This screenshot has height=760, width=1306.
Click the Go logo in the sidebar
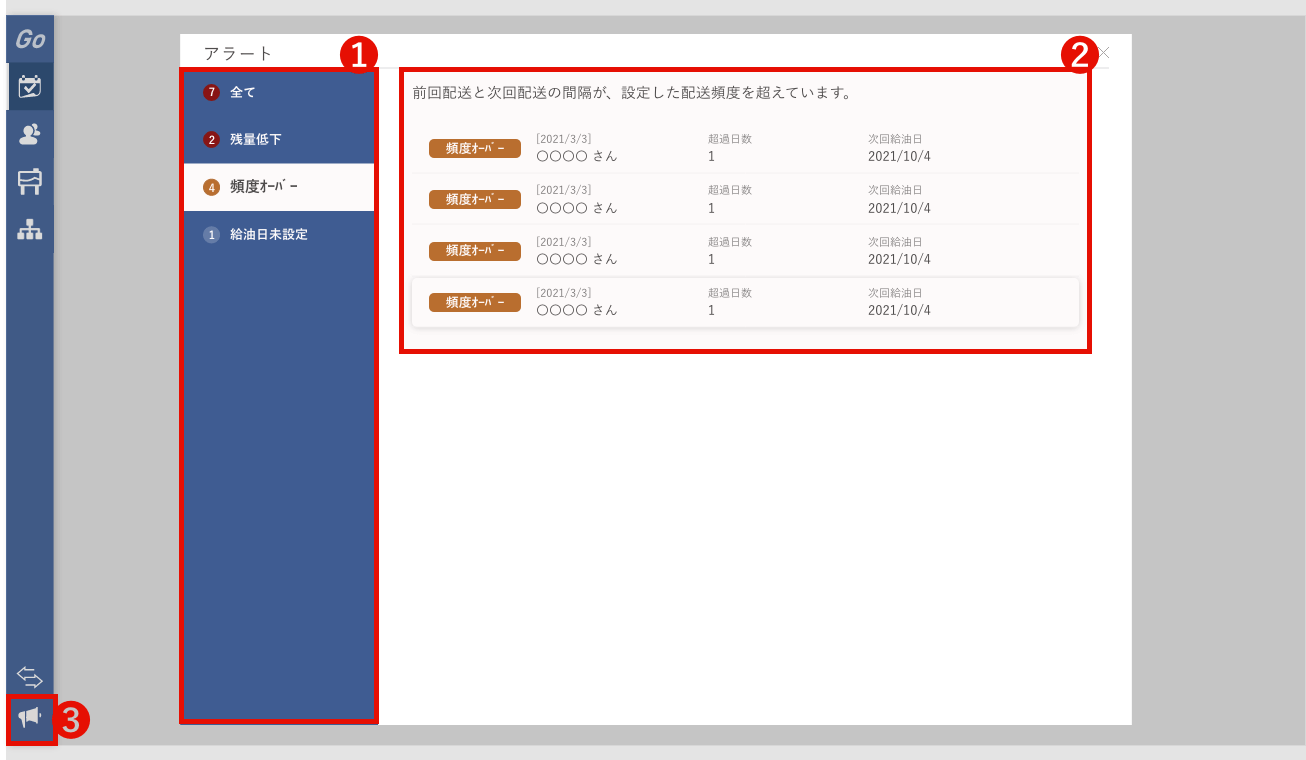pos(30,40)
